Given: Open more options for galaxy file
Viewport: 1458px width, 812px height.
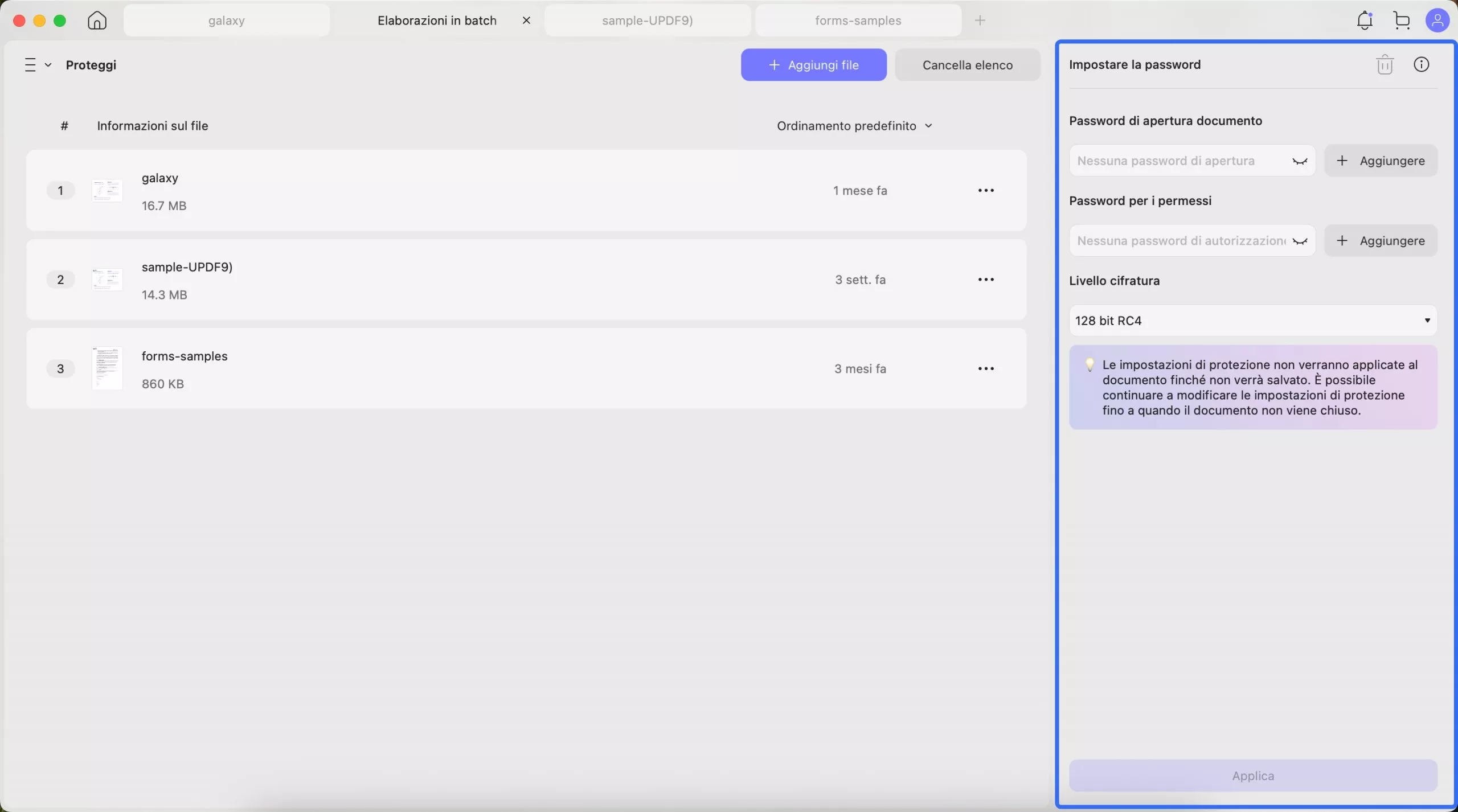Looking at the screenshot, I should pyautogui.click(x=986, y=190).
